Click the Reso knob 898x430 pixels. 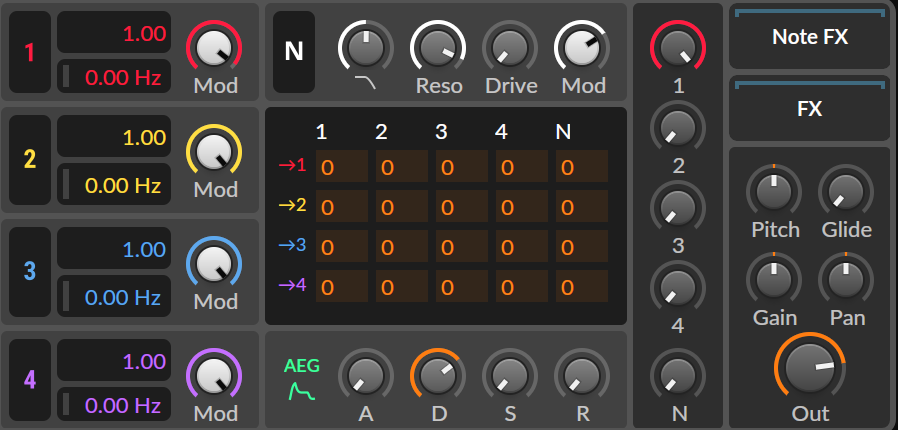click(x=438, y=47)
